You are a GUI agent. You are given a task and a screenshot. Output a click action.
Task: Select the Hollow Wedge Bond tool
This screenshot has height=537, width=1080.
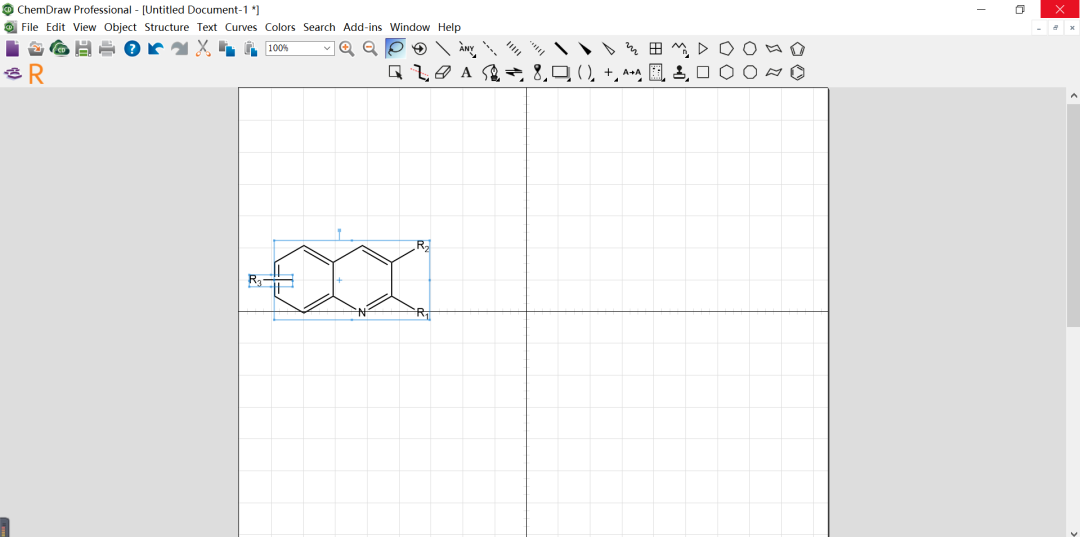608,49
